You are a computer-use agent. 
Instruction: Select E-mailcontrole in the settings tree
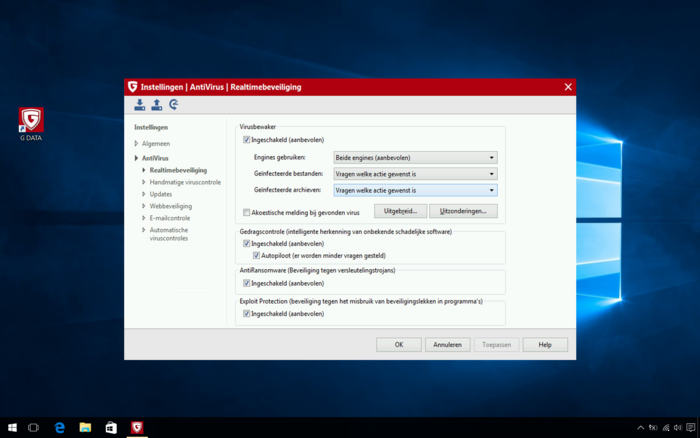170,218
